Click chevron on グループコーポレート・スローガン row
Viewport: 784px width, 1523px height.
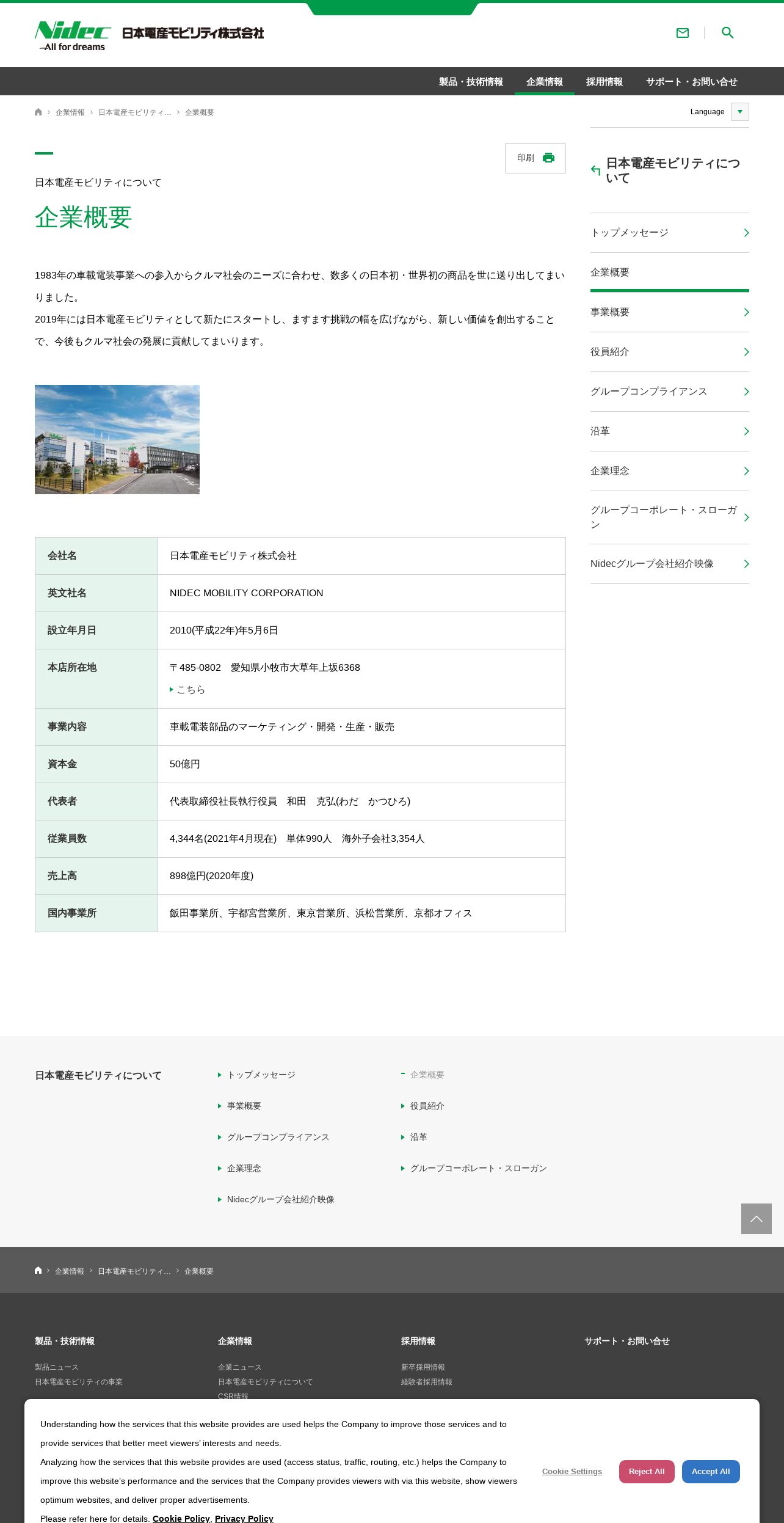(x=746, y=517)
